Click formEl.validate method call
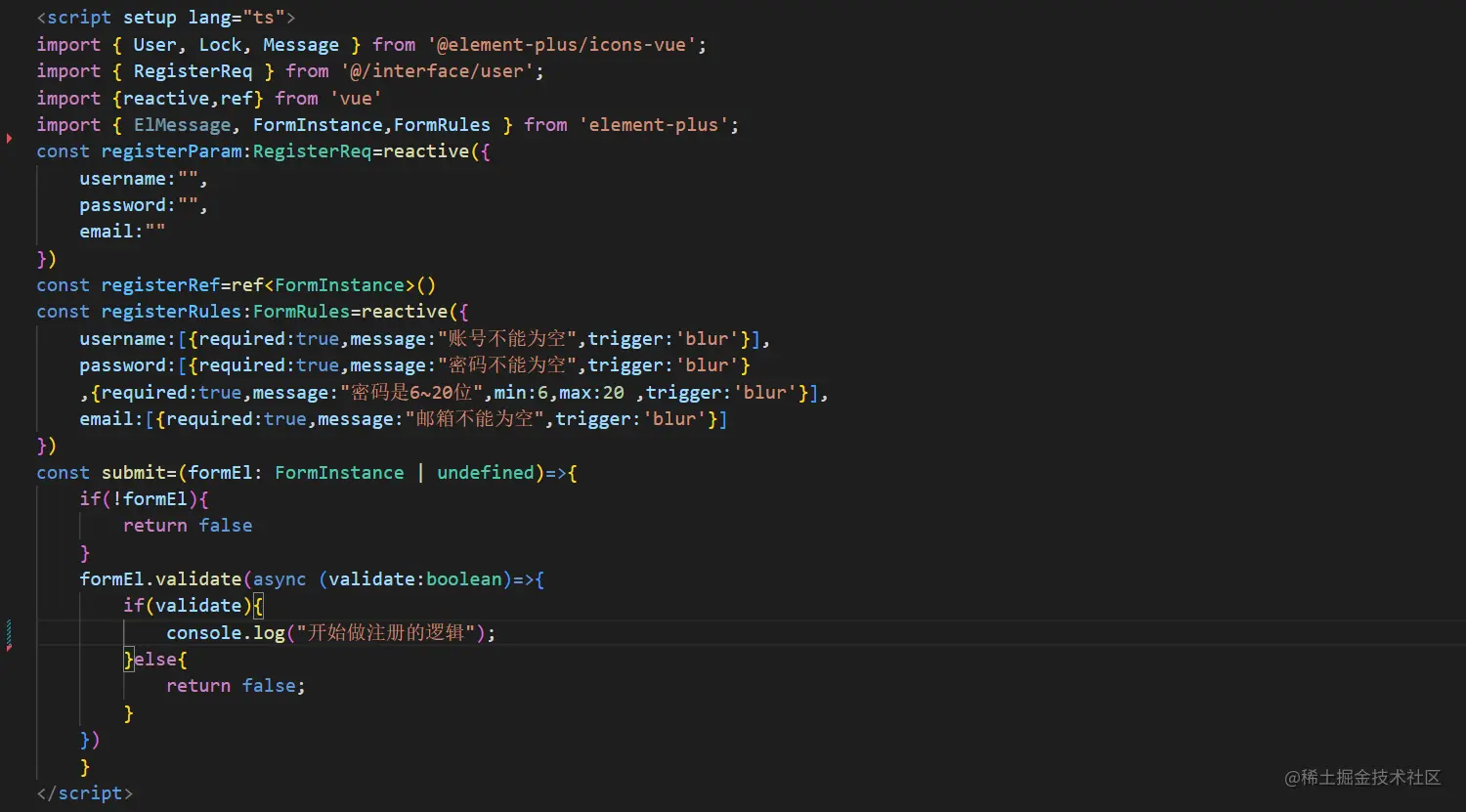 [x=160, y=579]
